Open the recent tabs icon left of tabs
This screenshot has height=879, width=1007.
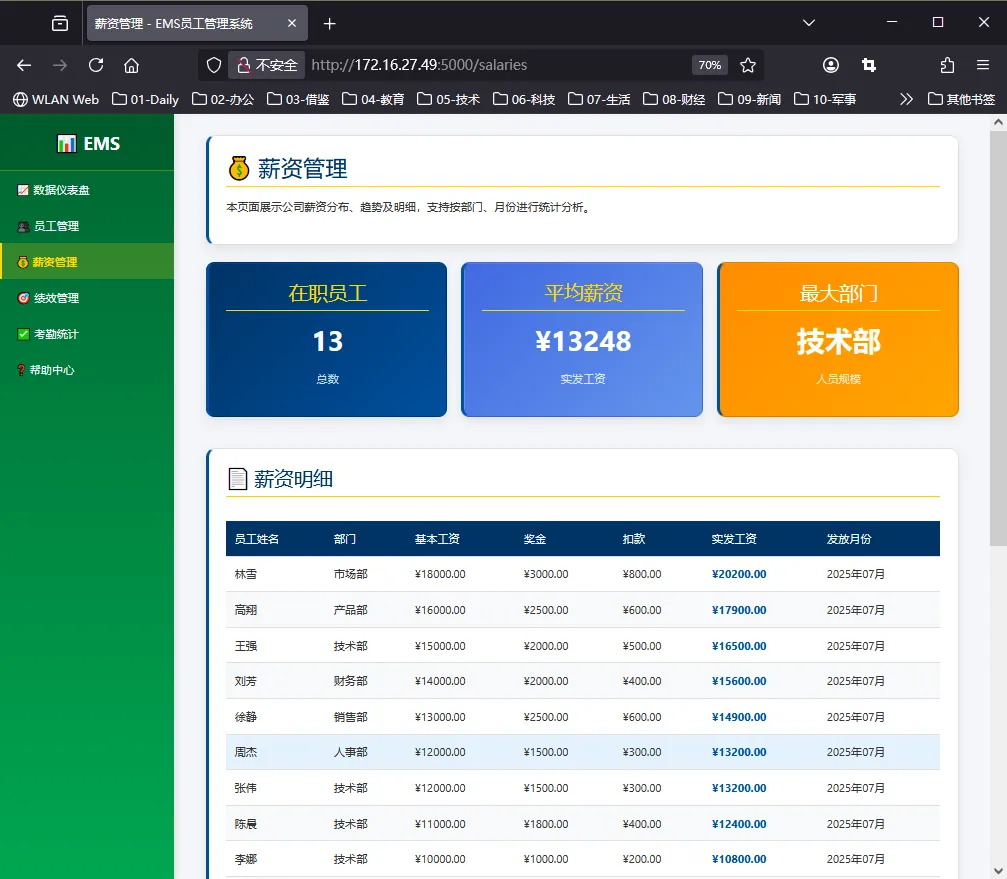tap(60, 24)
